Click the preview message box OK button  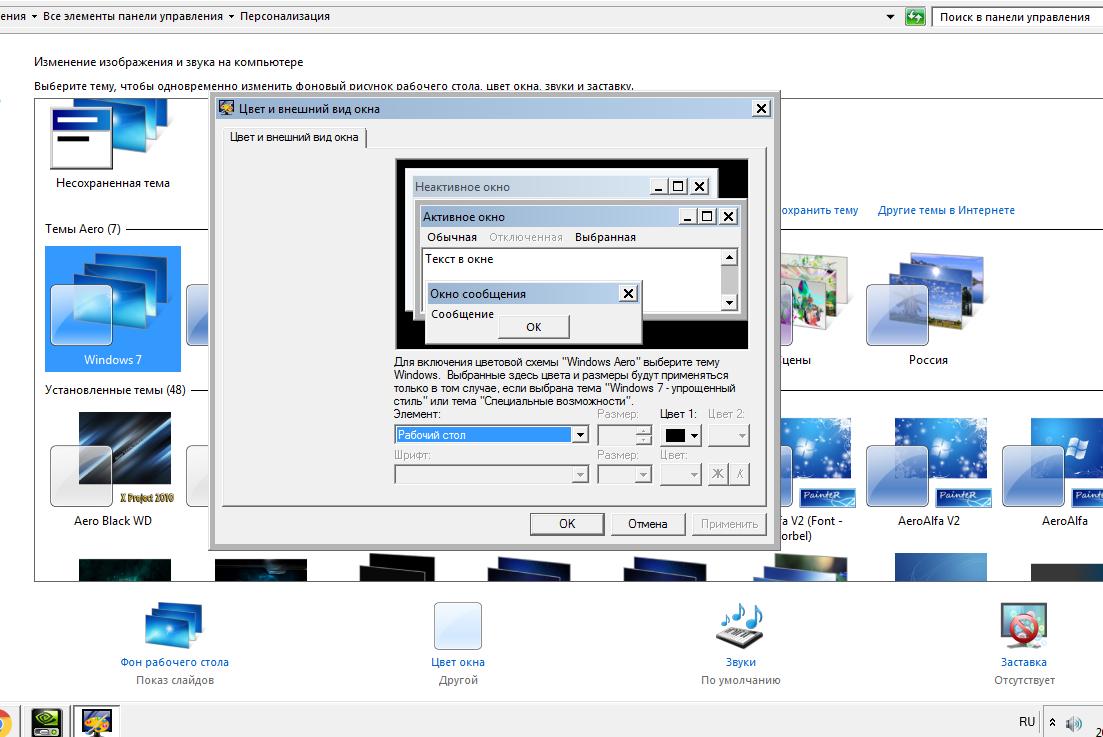[x=534, y=327]
